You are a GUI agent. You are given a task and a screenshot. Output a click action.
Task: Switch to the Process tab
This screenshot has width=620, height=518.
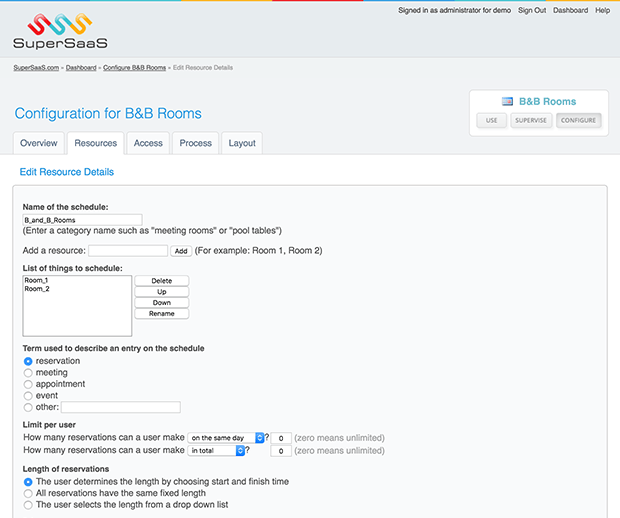[x=196, y=143]
